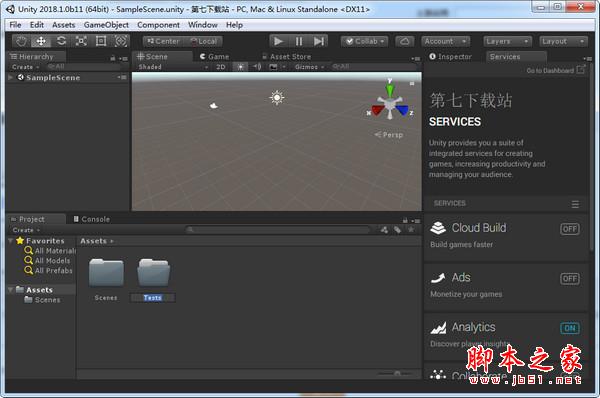Turn on Cloud Build OFF switch
600x398 pixels.
(x=570, y=229)
